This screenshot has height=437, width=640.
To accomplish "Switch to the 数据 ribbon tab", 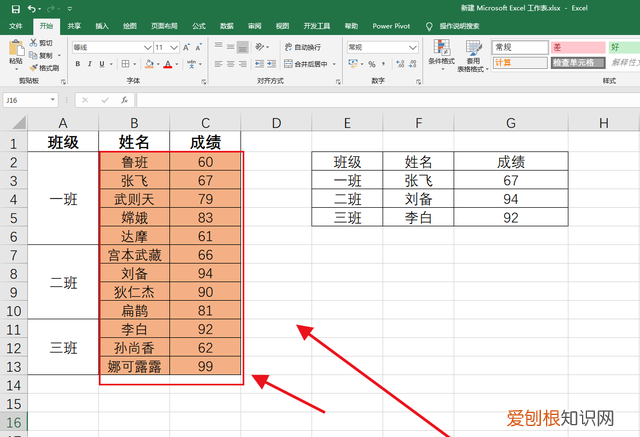I will click(x=227, y=26).
